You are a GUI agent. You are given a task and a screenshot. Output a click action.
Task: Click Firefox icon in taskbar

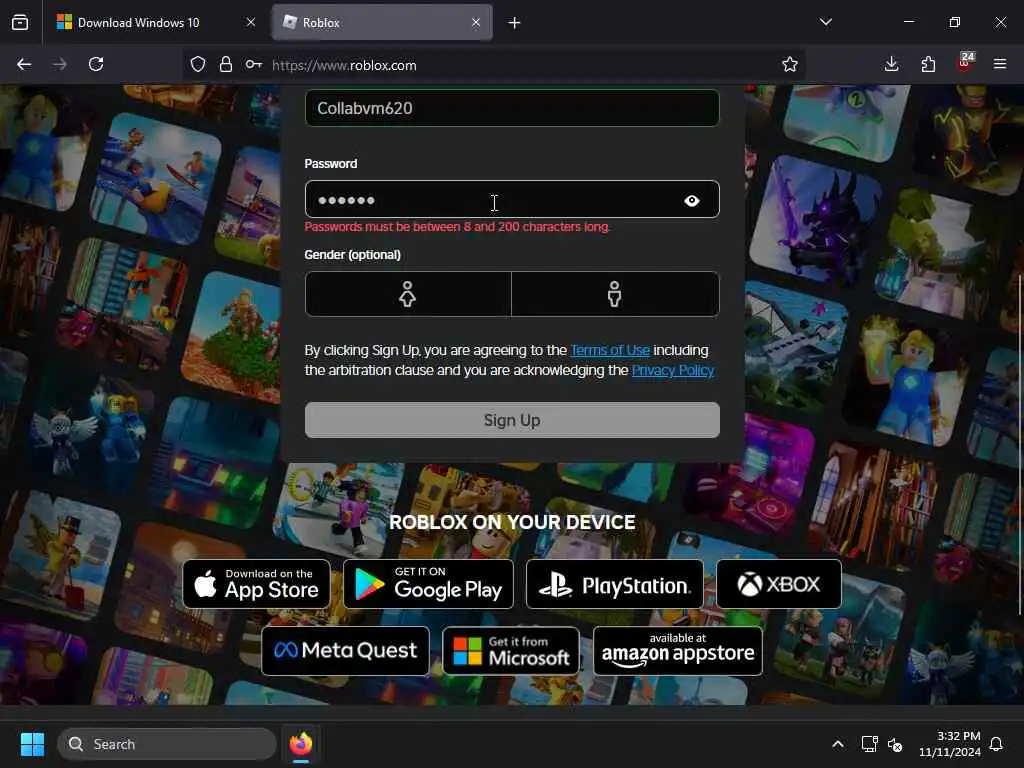click(300, 744)
